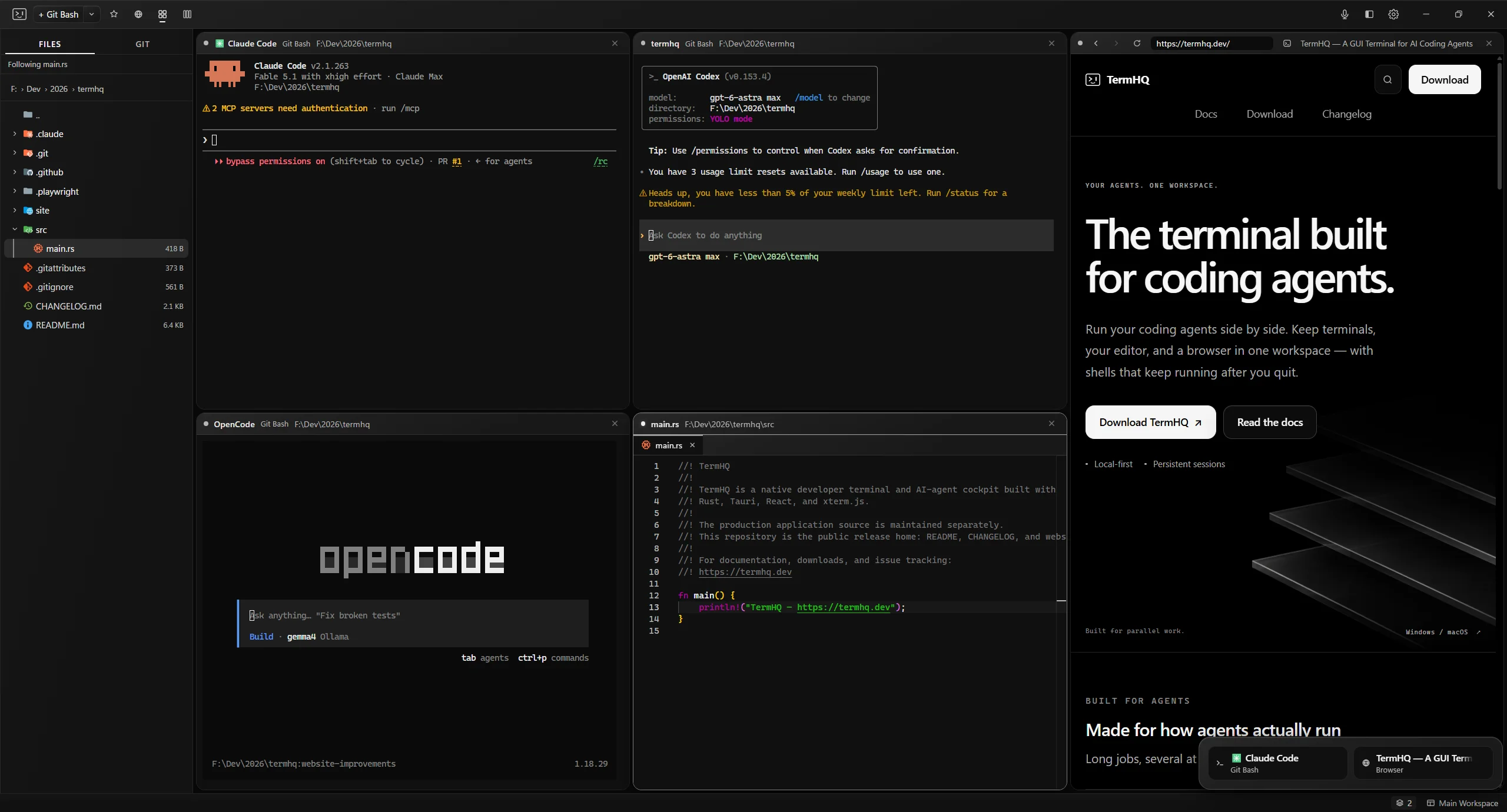Screen dimensions: 1507x812
Task: Open .gitignore in the file tree
Action: tap(97, 287)
